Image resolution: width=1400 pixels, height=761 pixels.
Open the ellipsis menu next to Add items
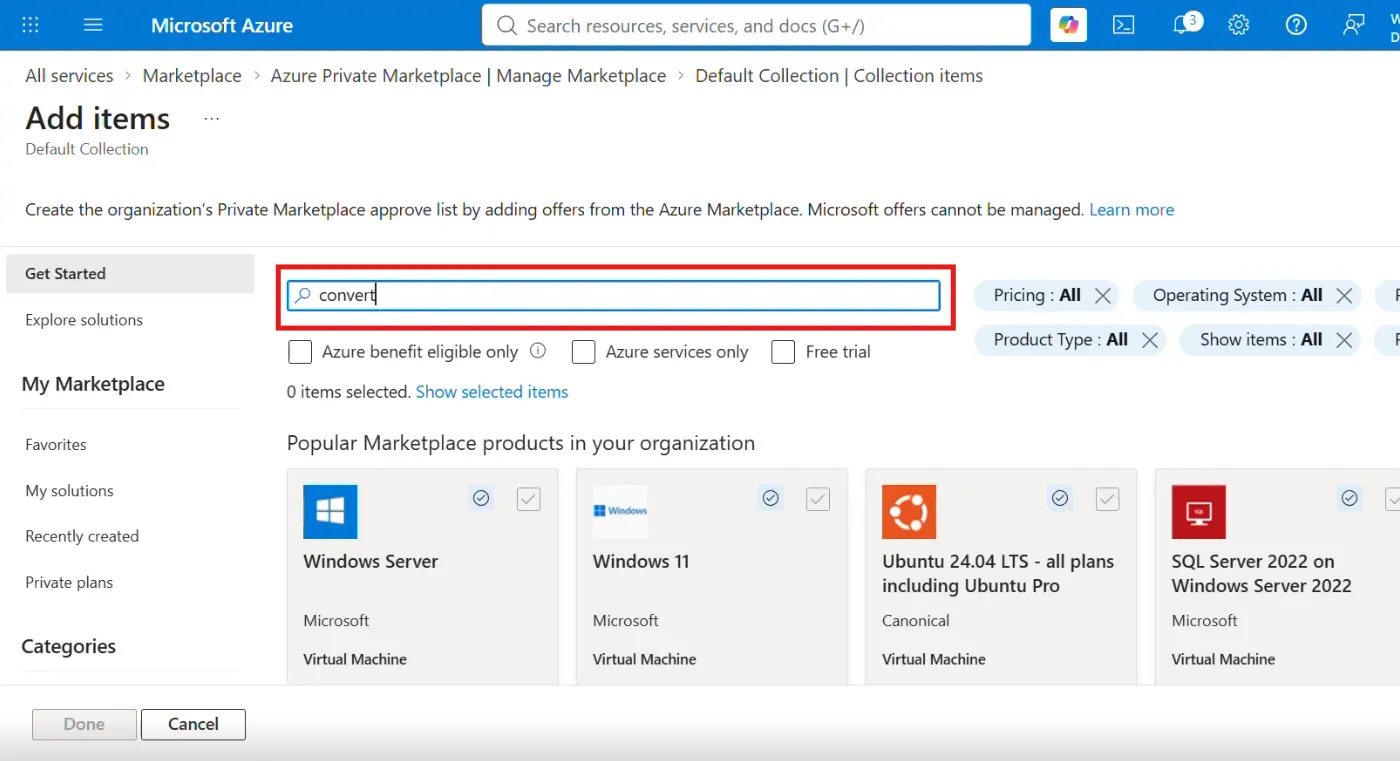coord(211,119)
